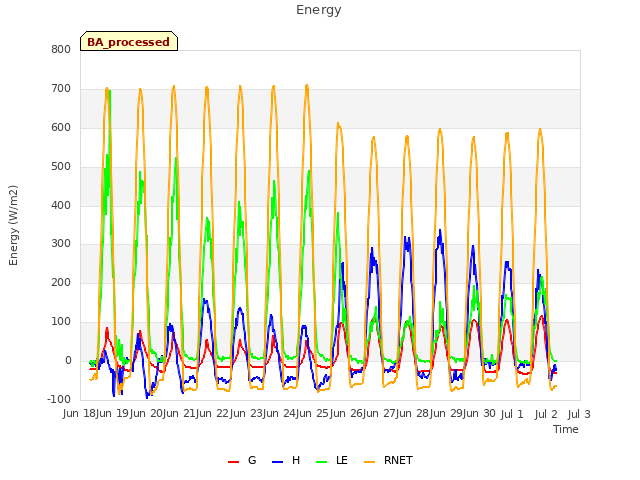Click the red G legend color marker
Screen dimensions: 640x480
233,462
